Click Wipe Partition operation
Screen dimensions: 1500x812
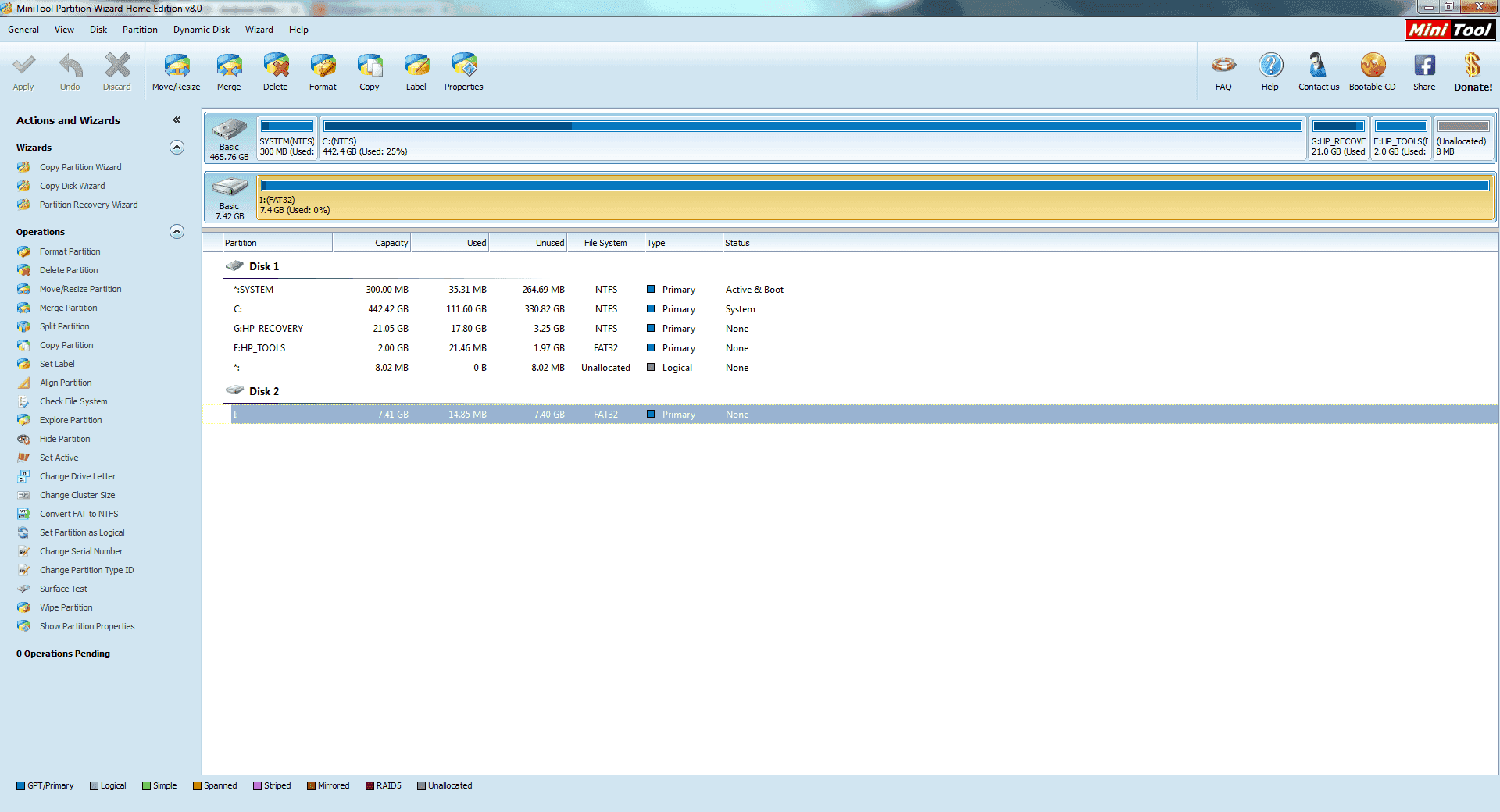coord(66,607)
